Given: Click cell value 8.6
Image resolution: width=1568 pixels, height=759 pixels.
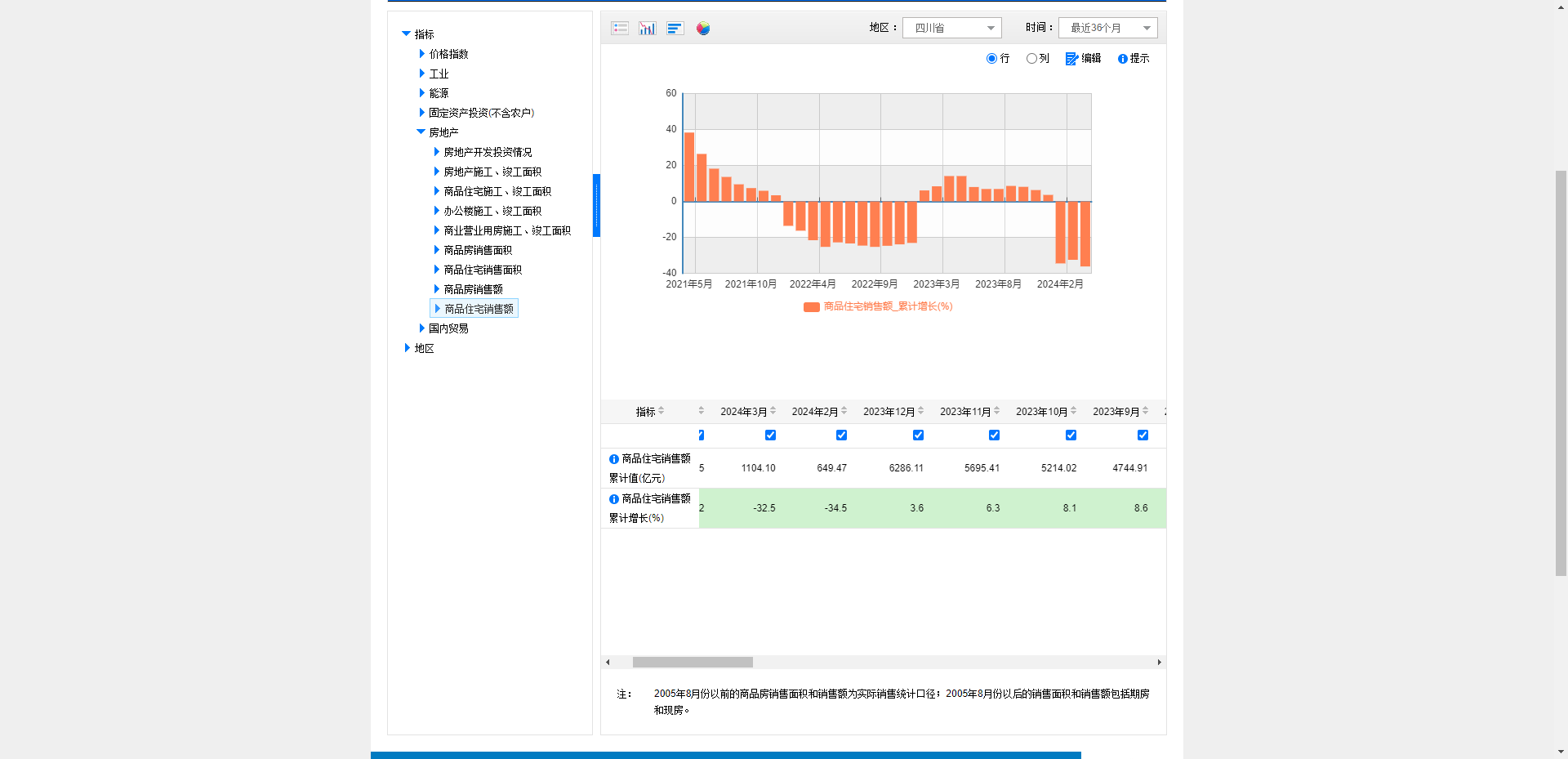Looking at the screenshot, I should click(x=1141, y=508).
